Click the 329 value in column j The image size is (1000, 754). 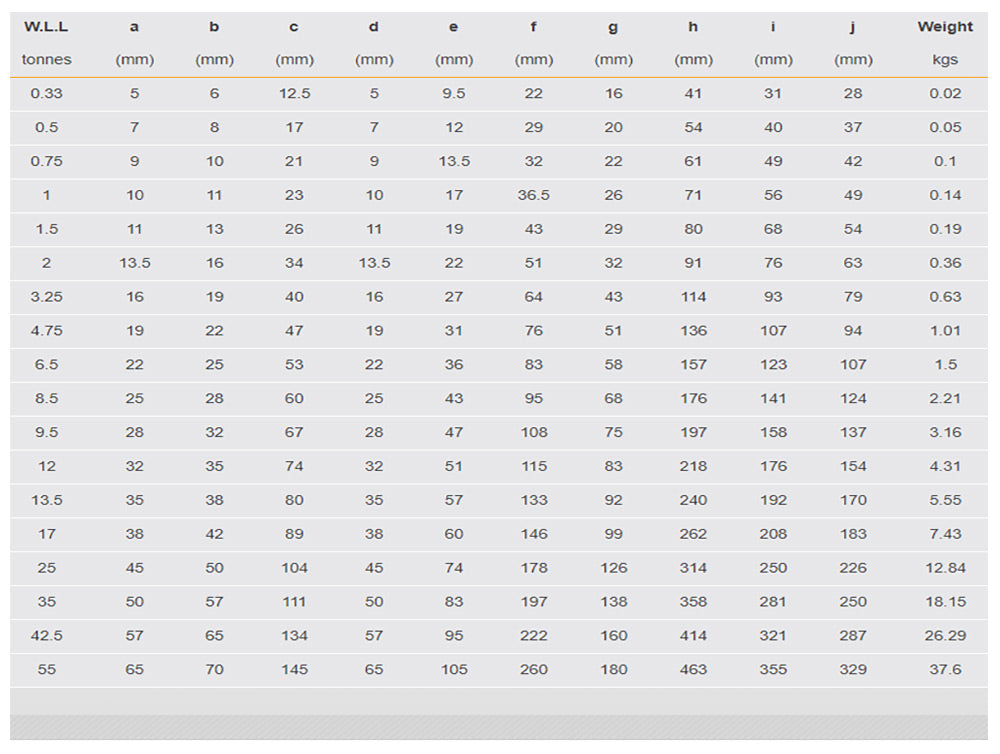click(x=853, y=670)
